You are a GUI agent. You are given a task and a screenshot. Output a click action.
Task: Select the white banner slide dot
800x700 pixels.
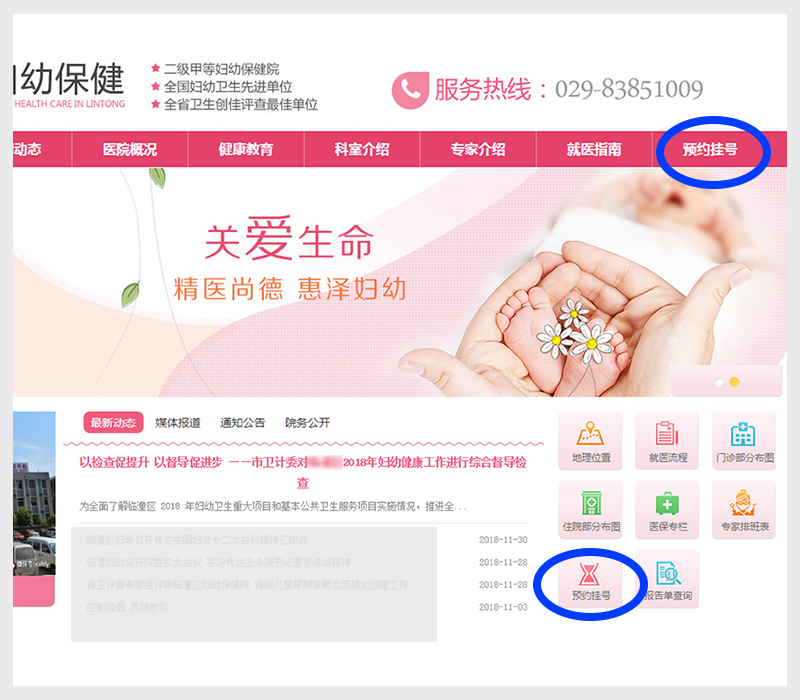pos(719,382)
